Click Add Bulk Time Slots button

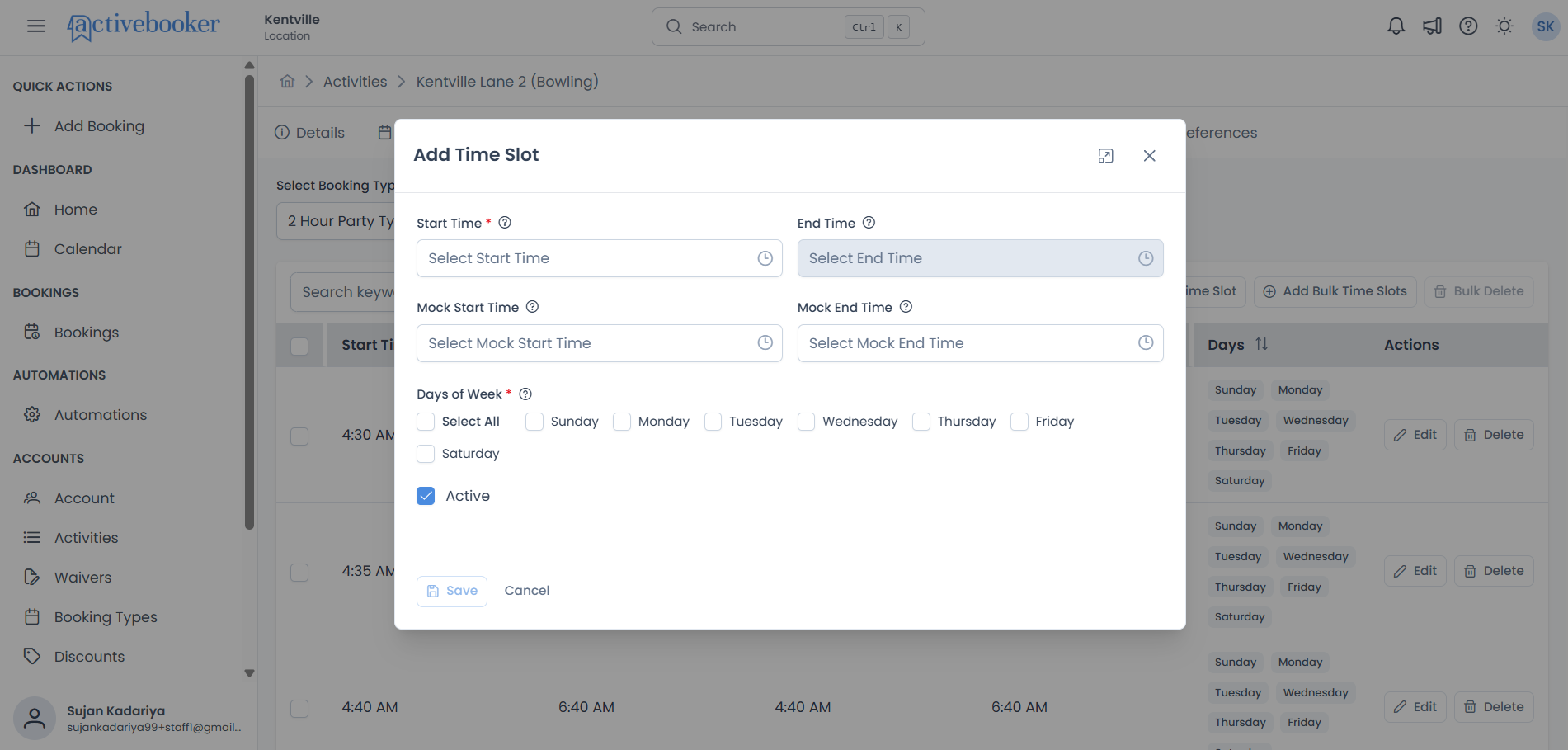1335,291
